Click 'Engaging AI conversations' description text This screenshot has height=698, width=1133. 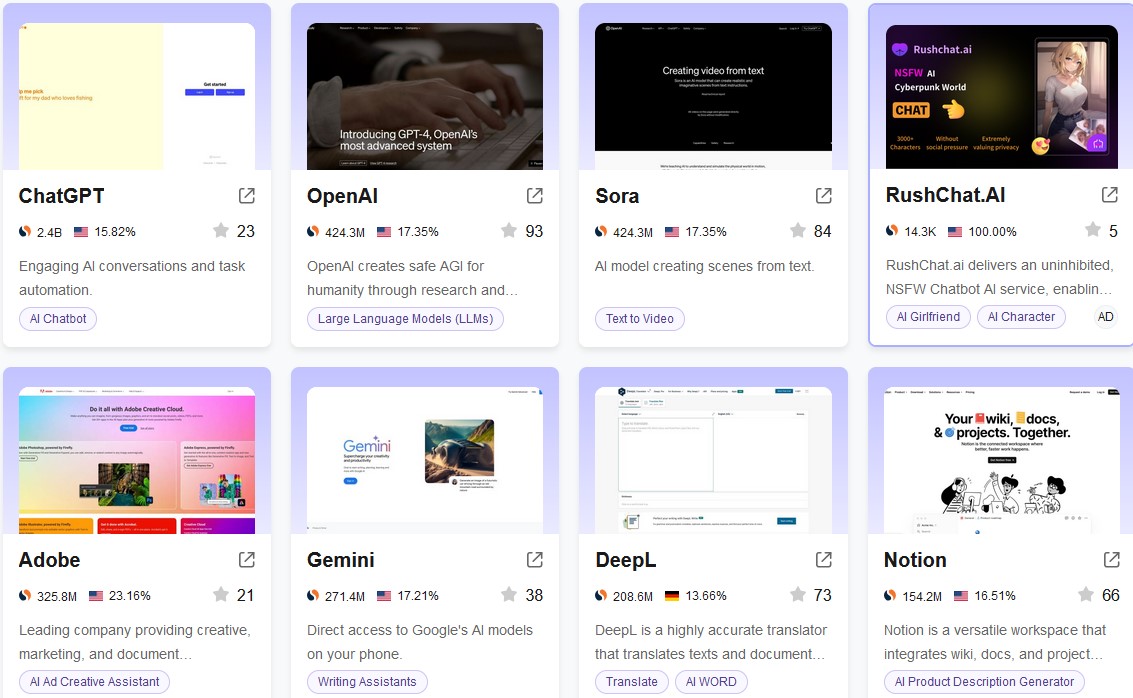point(132,278)
